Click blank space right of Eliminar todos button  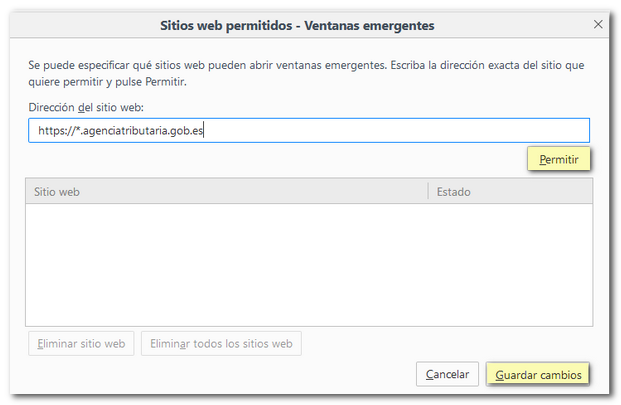coord(450,343)
